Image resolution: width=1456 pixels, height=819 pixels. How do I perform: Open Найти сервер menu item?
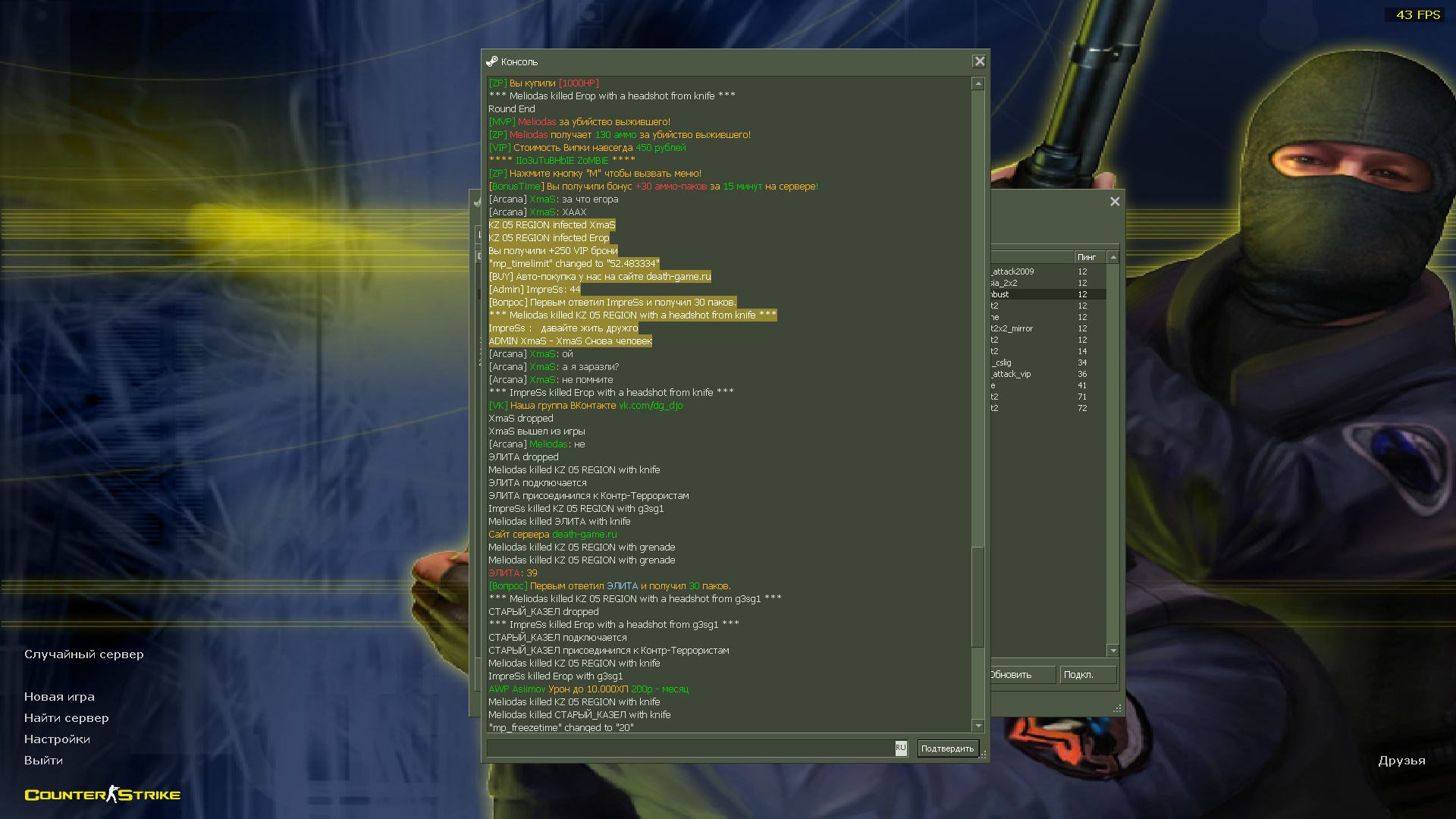pos(67,718)
